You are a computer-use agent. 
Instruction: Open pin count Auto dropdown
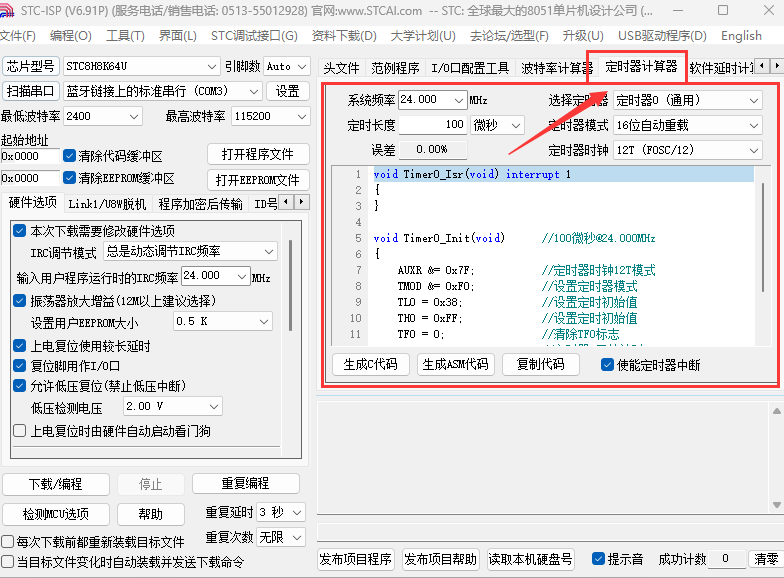tap(286, 66)
